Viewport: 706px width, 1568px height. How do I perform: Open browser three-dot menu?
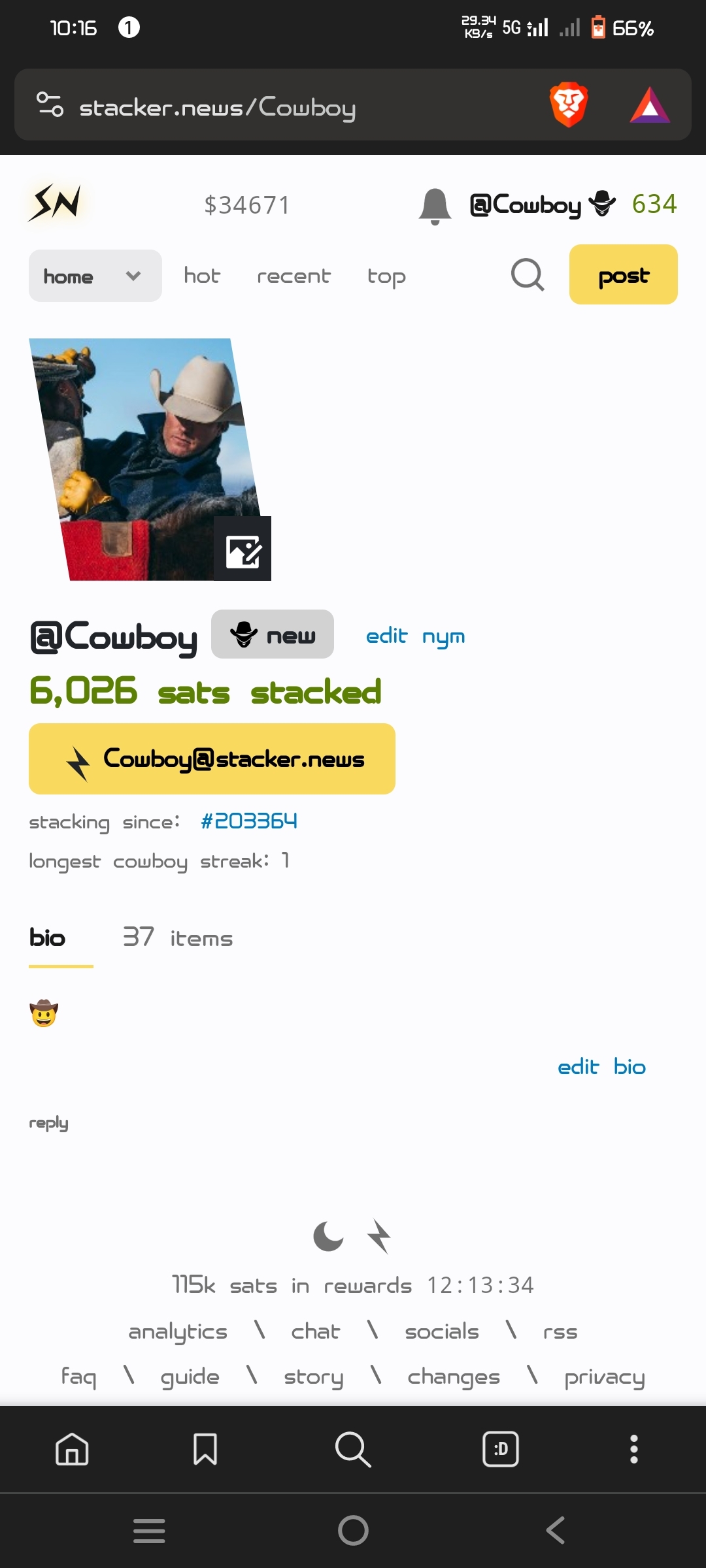point(633,1449)
